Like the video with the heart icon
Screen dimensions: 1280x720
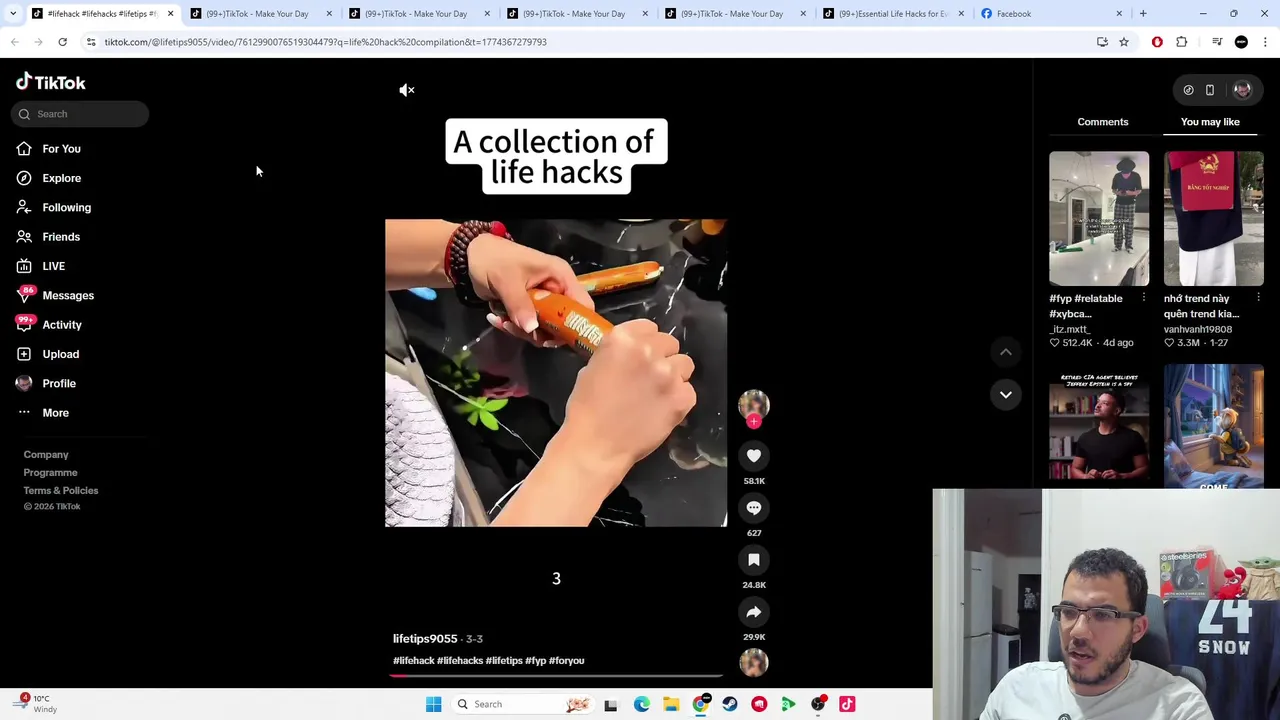[754, 456]
